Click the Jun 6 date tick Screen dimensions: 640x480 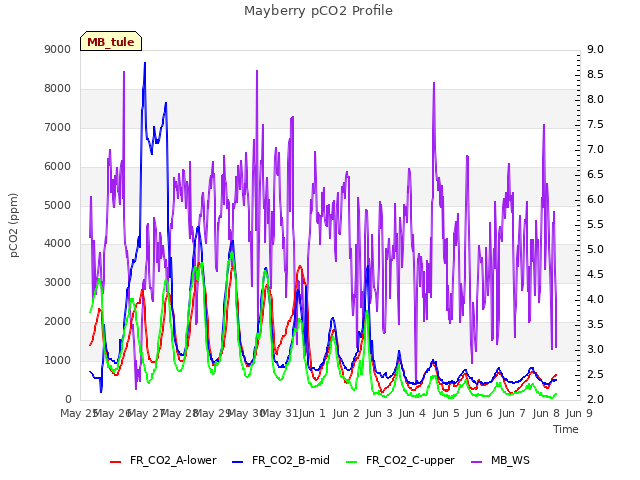[479, 413]
